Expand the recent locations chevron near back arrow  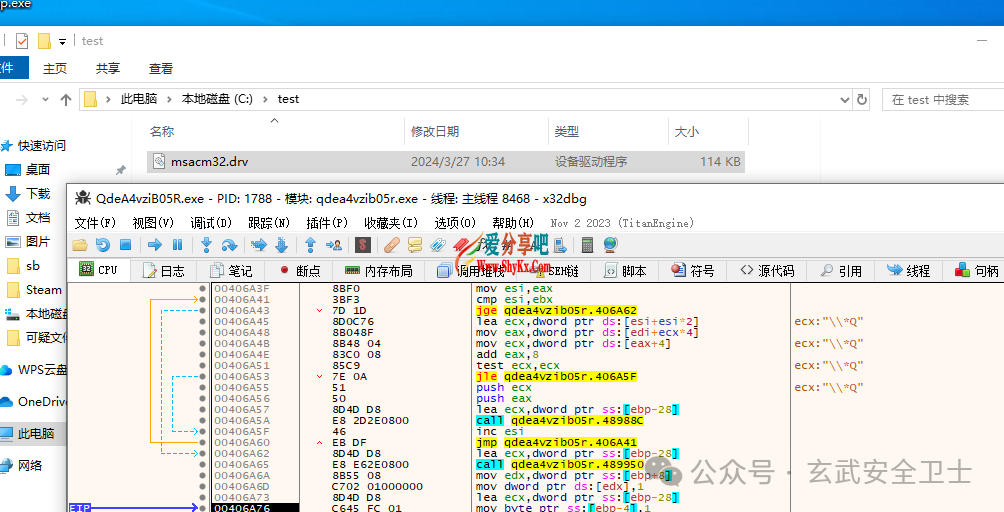click(x=47, y=99)
